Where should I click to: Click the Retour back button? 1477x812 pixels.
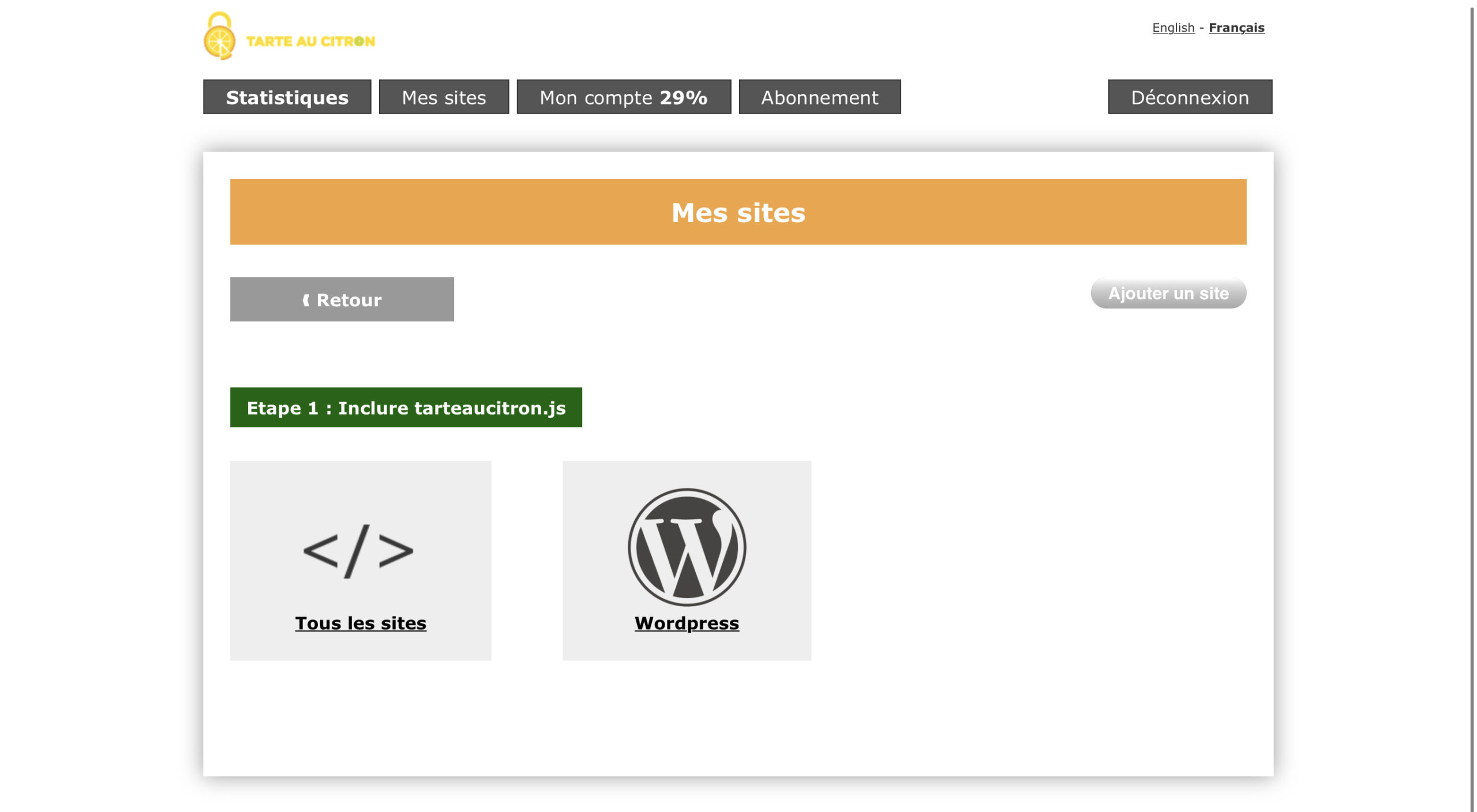pyautogui.click(x=342, y=299)
